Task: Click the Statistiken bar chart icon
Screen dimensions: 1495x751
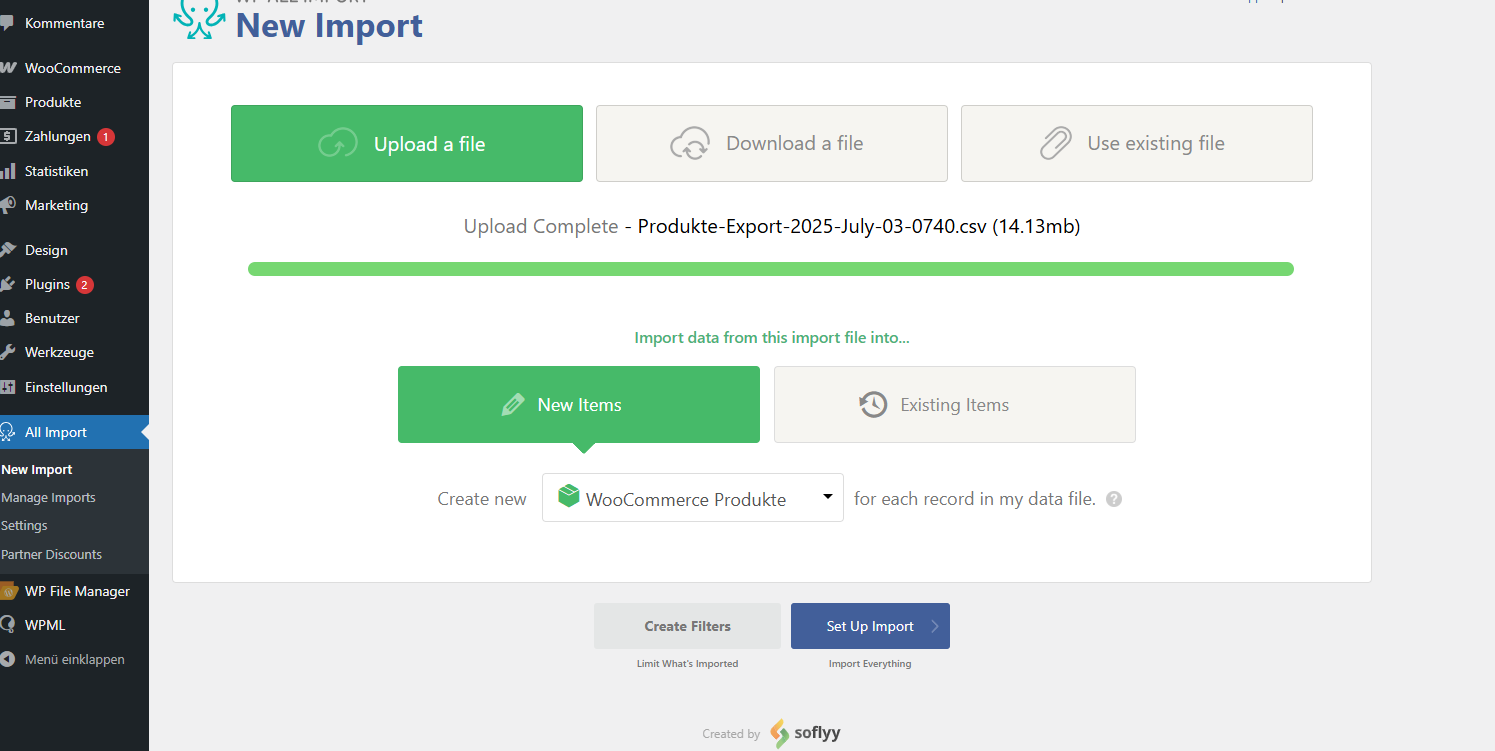Action: 8,171
